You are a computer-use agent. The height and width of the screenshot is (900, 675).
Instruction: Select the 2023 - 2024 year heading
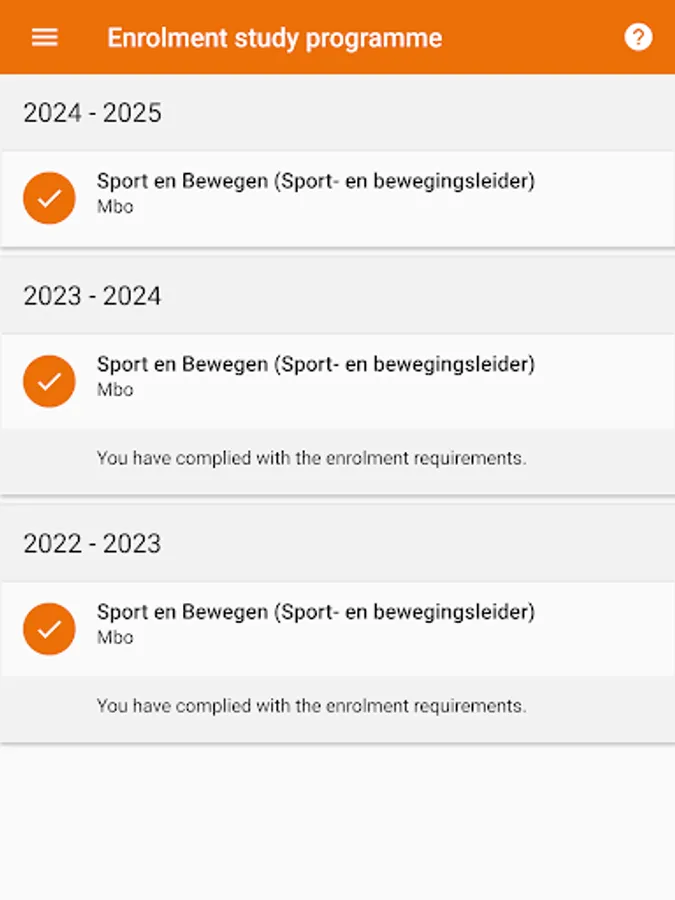coord(92,296)
